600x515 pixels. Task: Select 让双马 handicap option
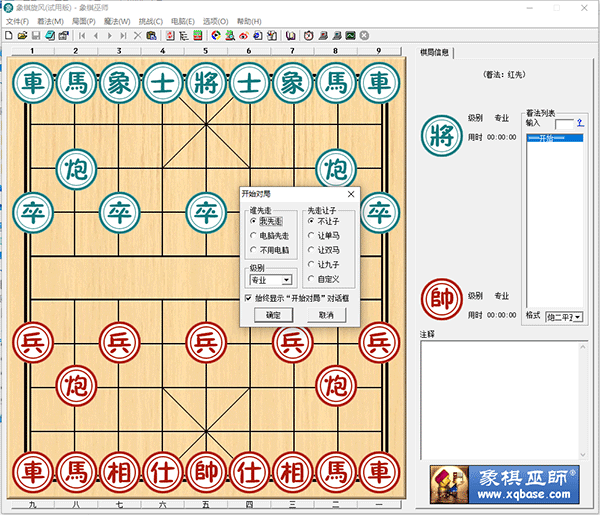click(324, 250)
